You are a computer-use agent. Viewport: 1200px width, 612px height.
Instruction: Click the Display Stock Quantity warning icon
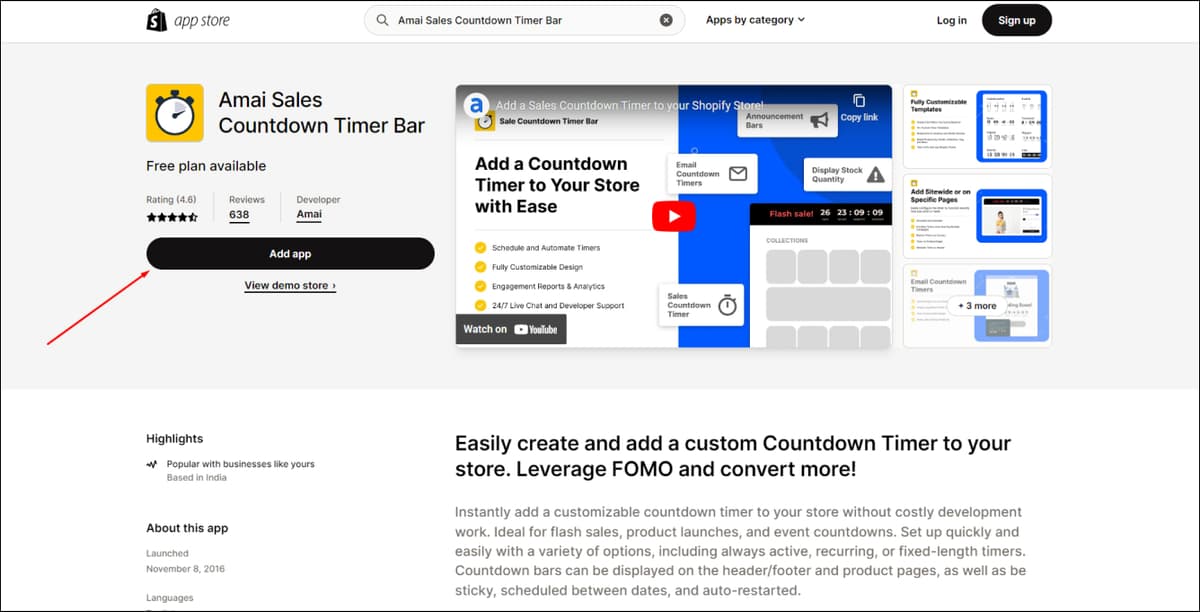click(876, 175)
